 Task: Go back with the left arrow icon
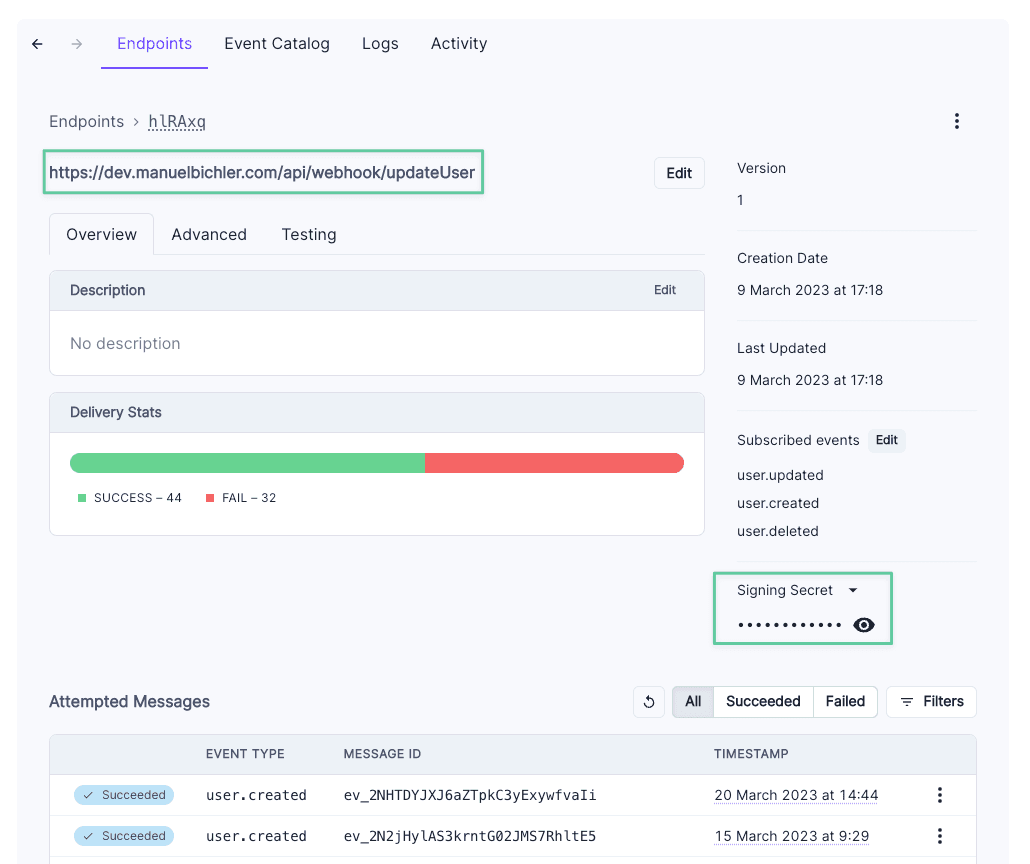pos(37,44)
